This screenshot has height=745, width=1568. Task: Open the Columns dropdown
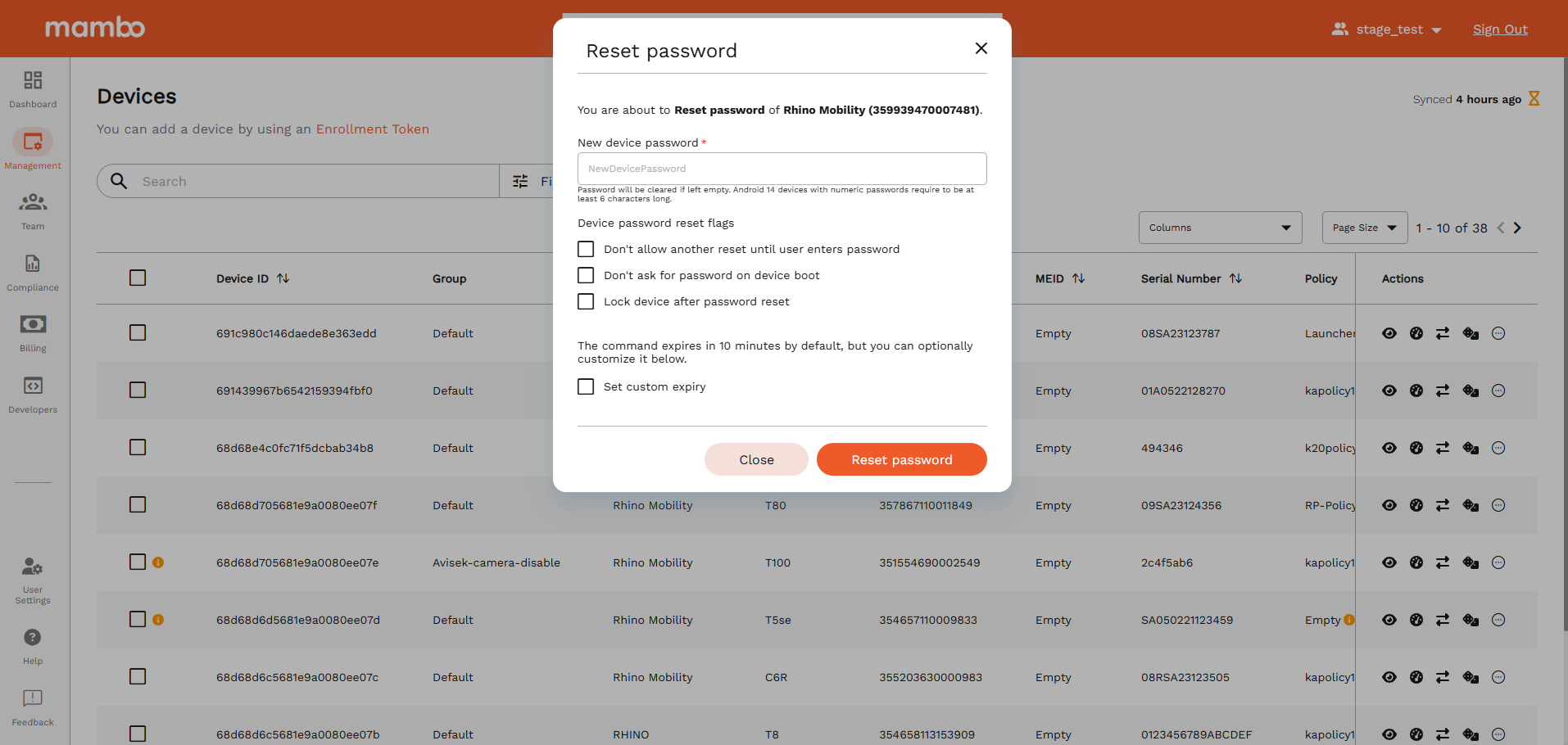pyautogui.click(x=1220, y=228)
